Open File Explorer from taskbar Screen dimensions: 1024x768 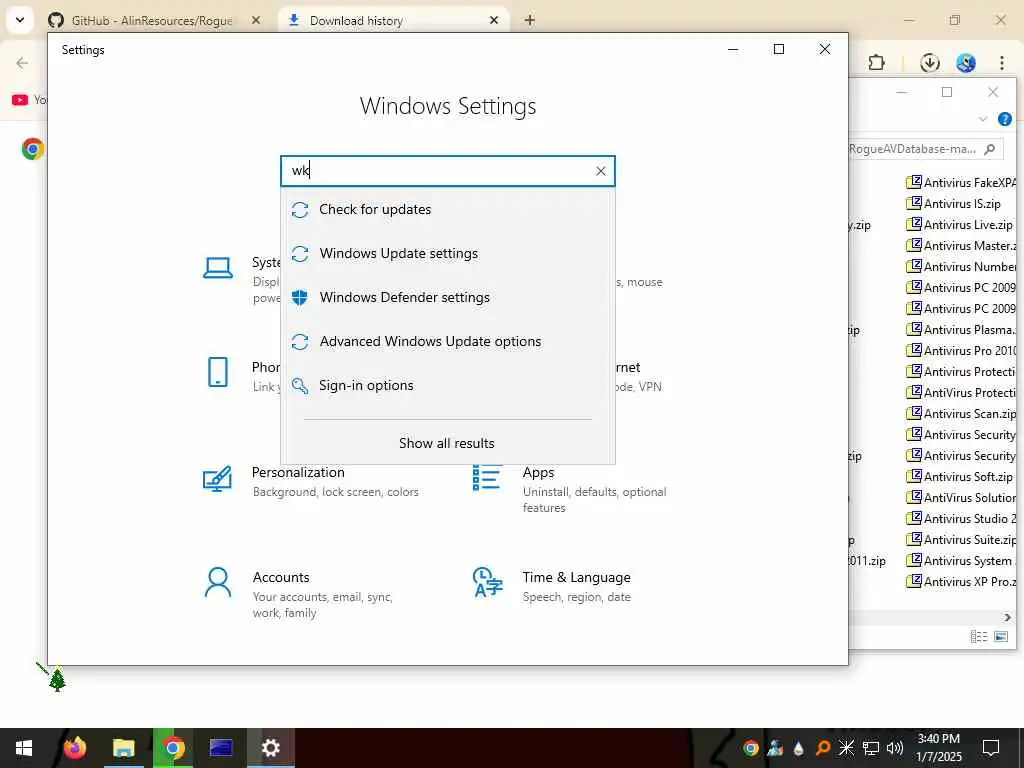tap(123, 748)
